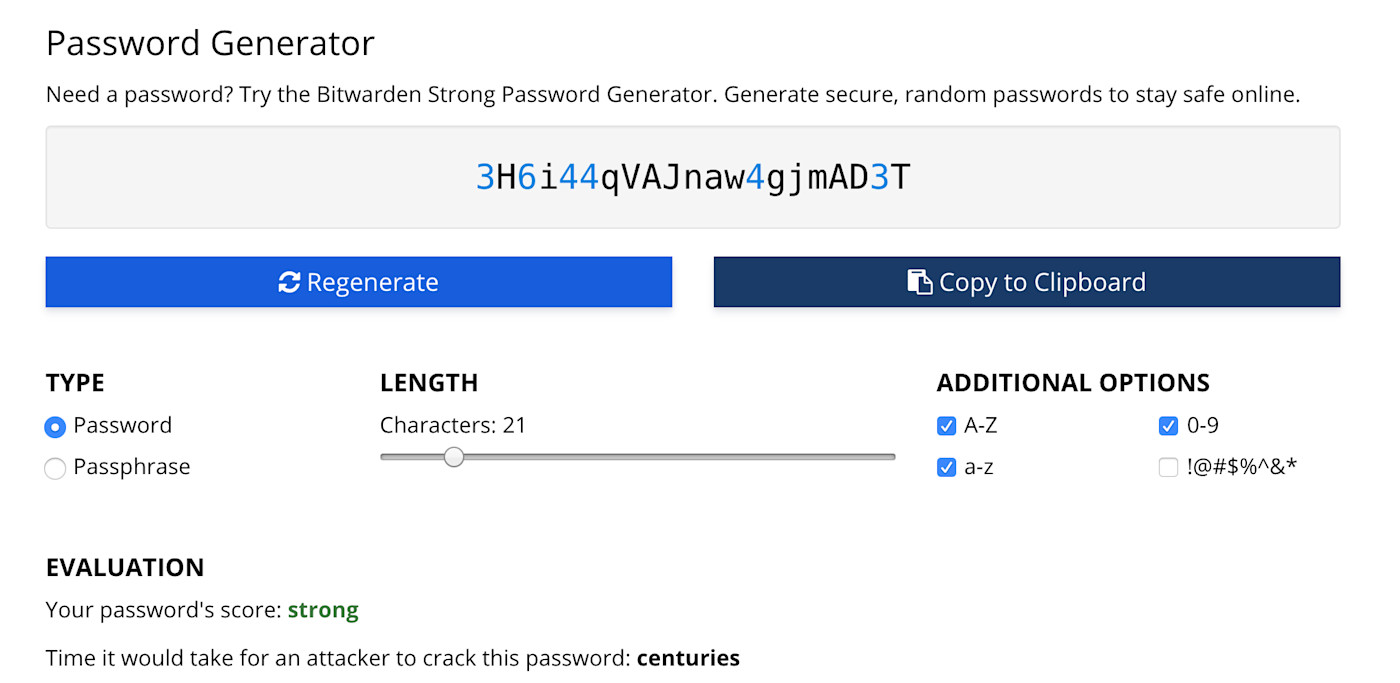The image size is (1400, 683).
Task: Click the Characters: 21 label
Action: 453,424
